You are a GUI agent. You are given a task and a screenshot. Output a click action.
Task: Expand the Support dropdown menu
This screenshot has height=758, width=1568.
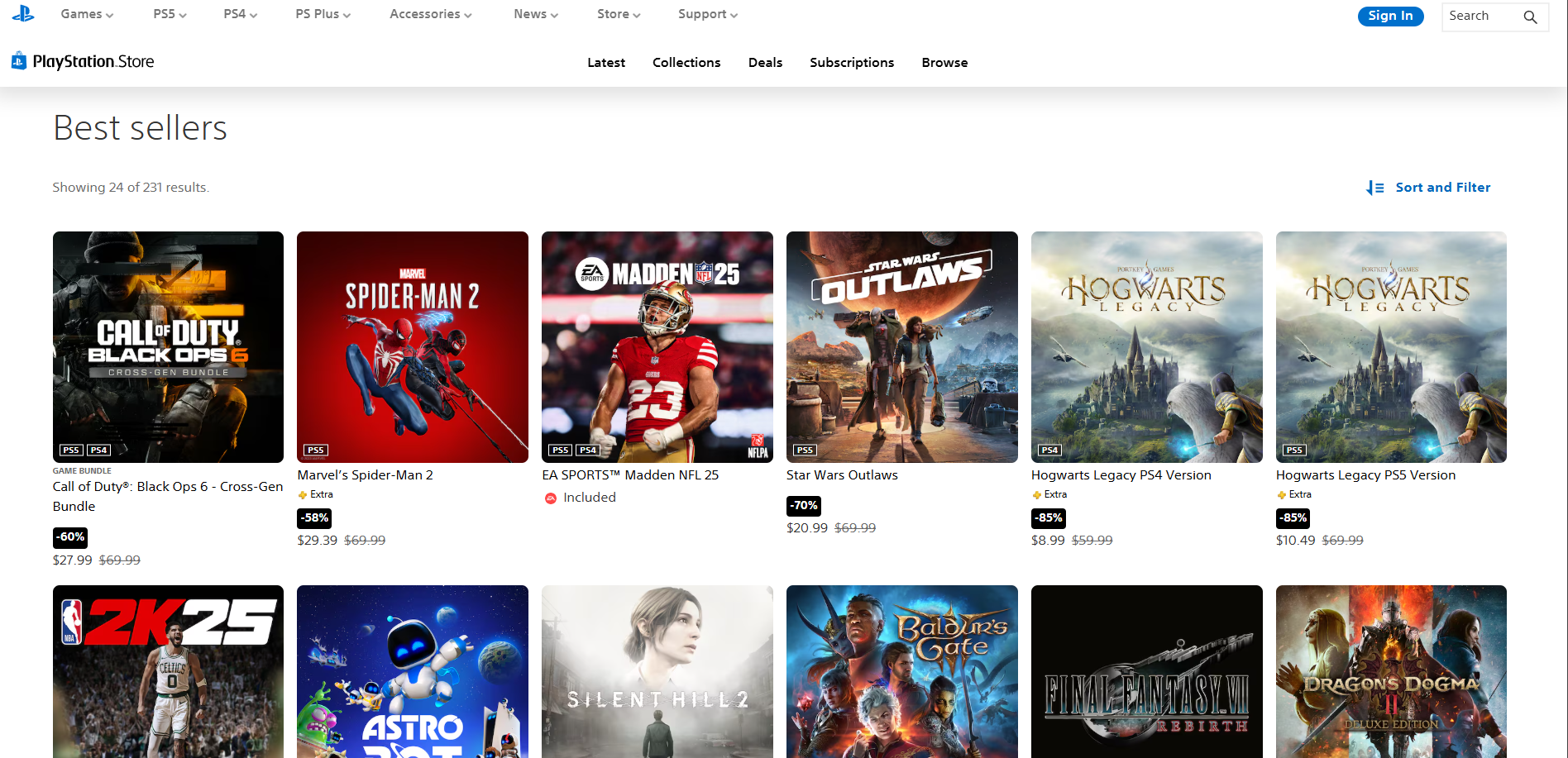click(707, 14)
